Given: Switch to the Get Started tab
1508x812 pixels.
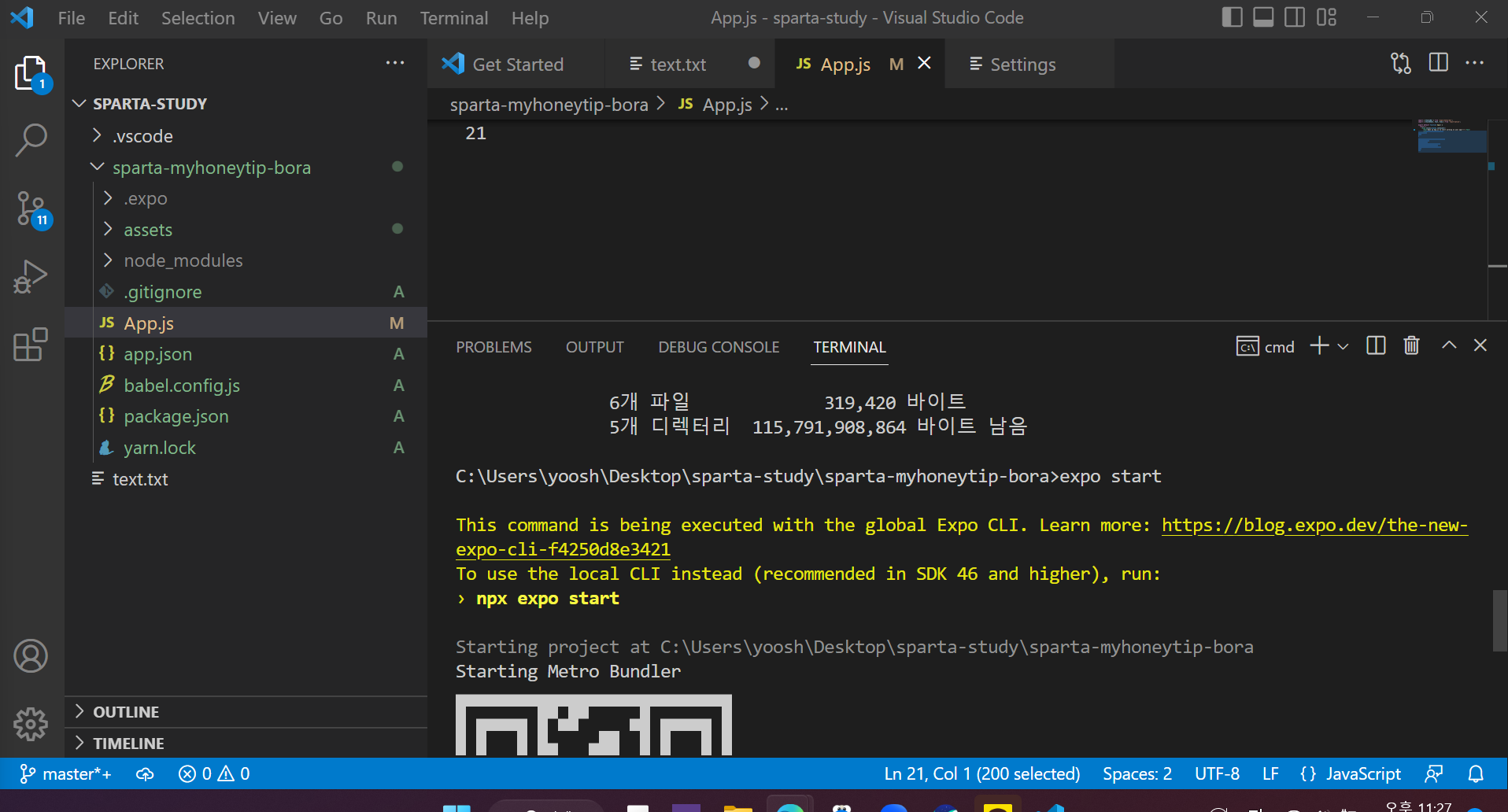Looking at the screenshot, I should tap(516, 64).
